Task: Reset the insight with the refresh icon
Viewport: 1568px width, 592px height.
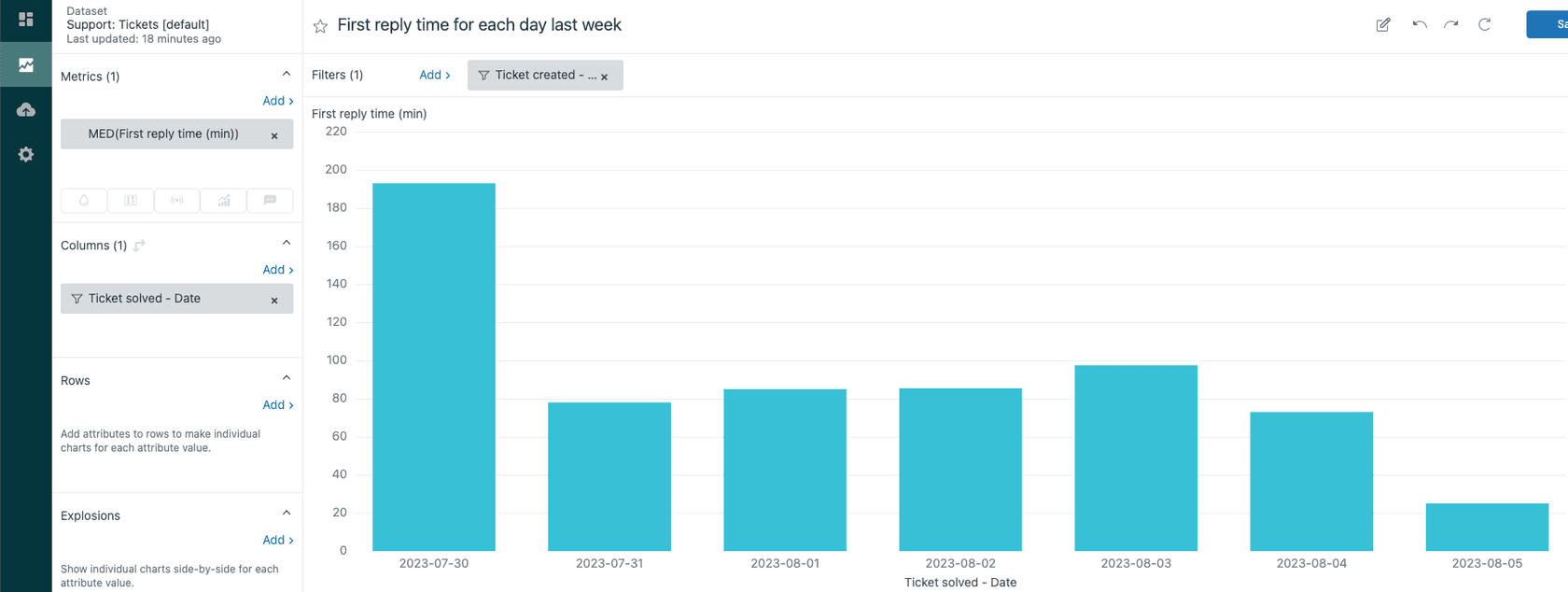Action: 1484,24
